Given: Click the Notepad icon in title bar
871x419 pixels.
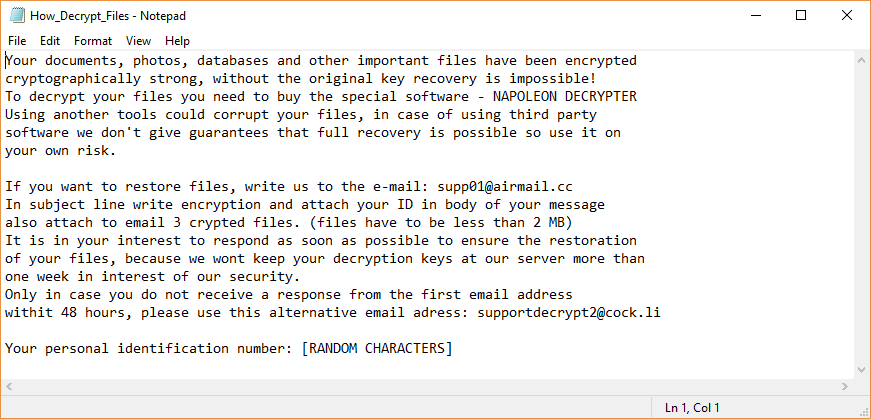Looking at the screenshot, I should [x=17, y=15].
